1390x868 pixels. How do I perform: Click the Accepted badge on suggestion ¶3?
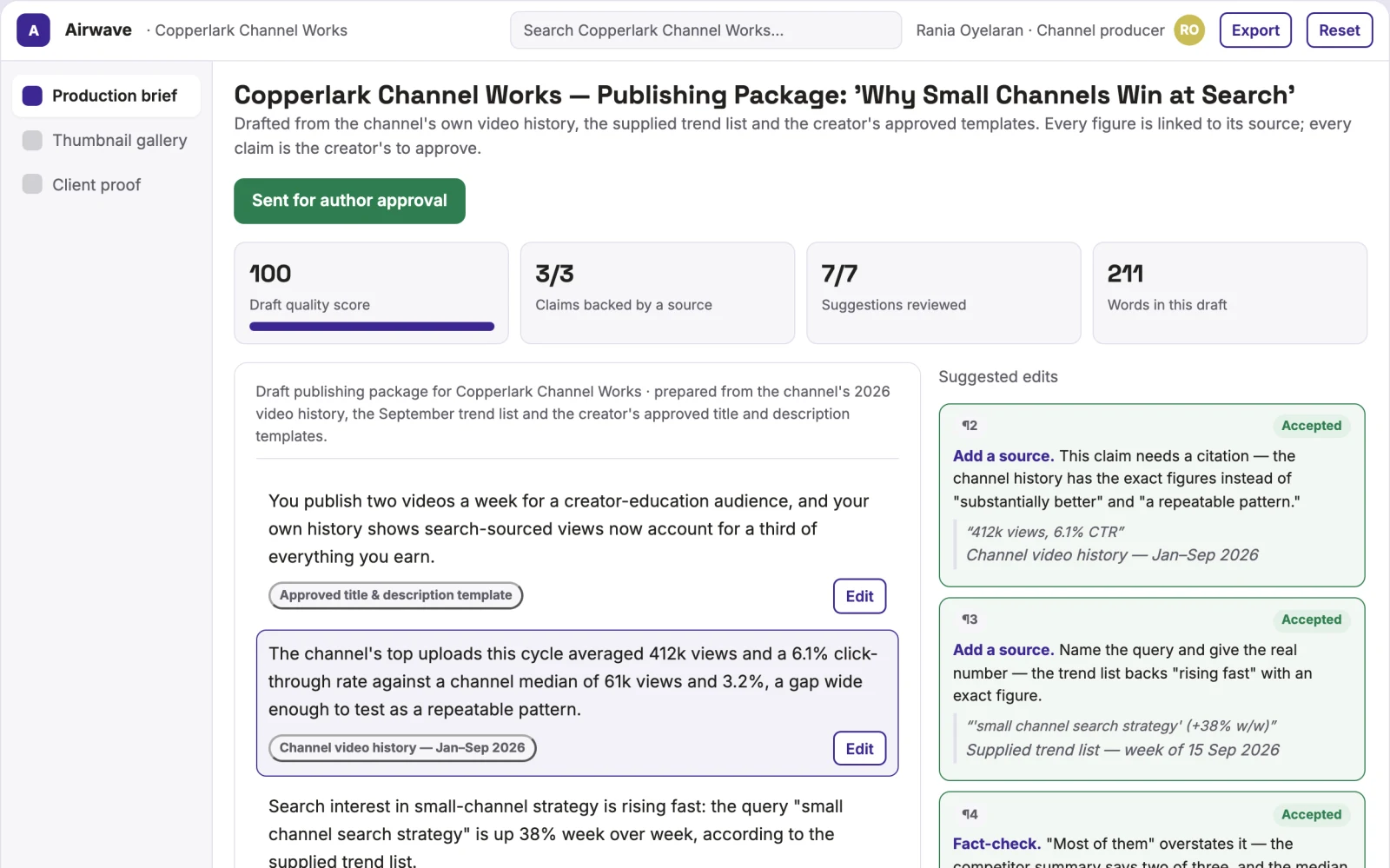1312,620
